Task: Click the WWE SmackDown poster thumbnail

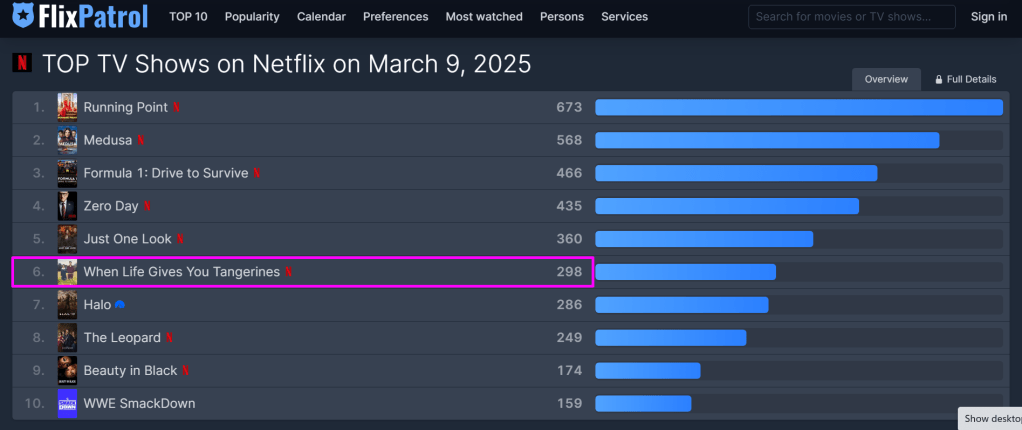Action: click(67, 404)
